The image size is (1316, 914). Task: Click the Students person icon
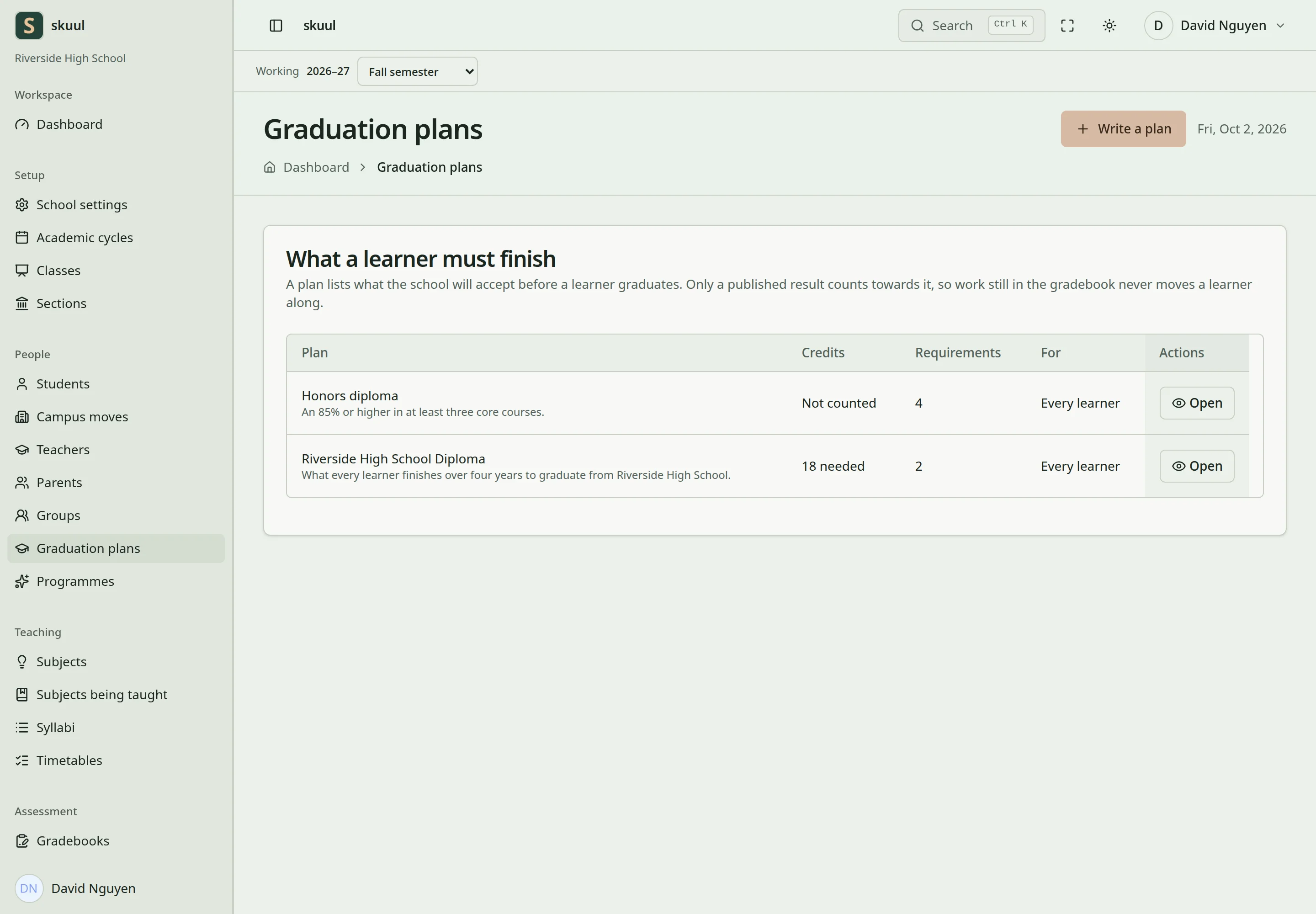click(22, 384)
